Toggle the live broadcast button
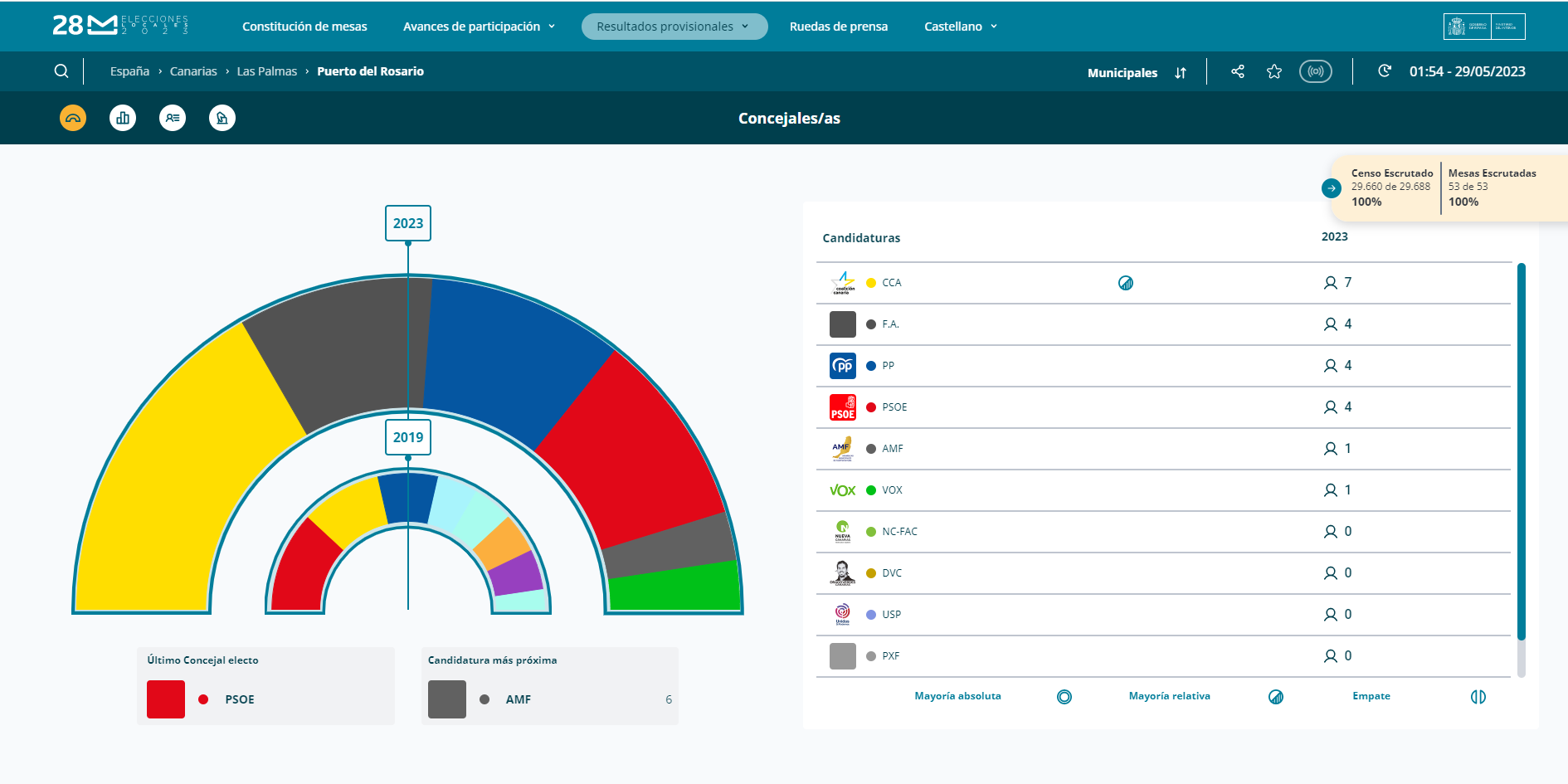 pyautogui.click(x=1315, y=71)
